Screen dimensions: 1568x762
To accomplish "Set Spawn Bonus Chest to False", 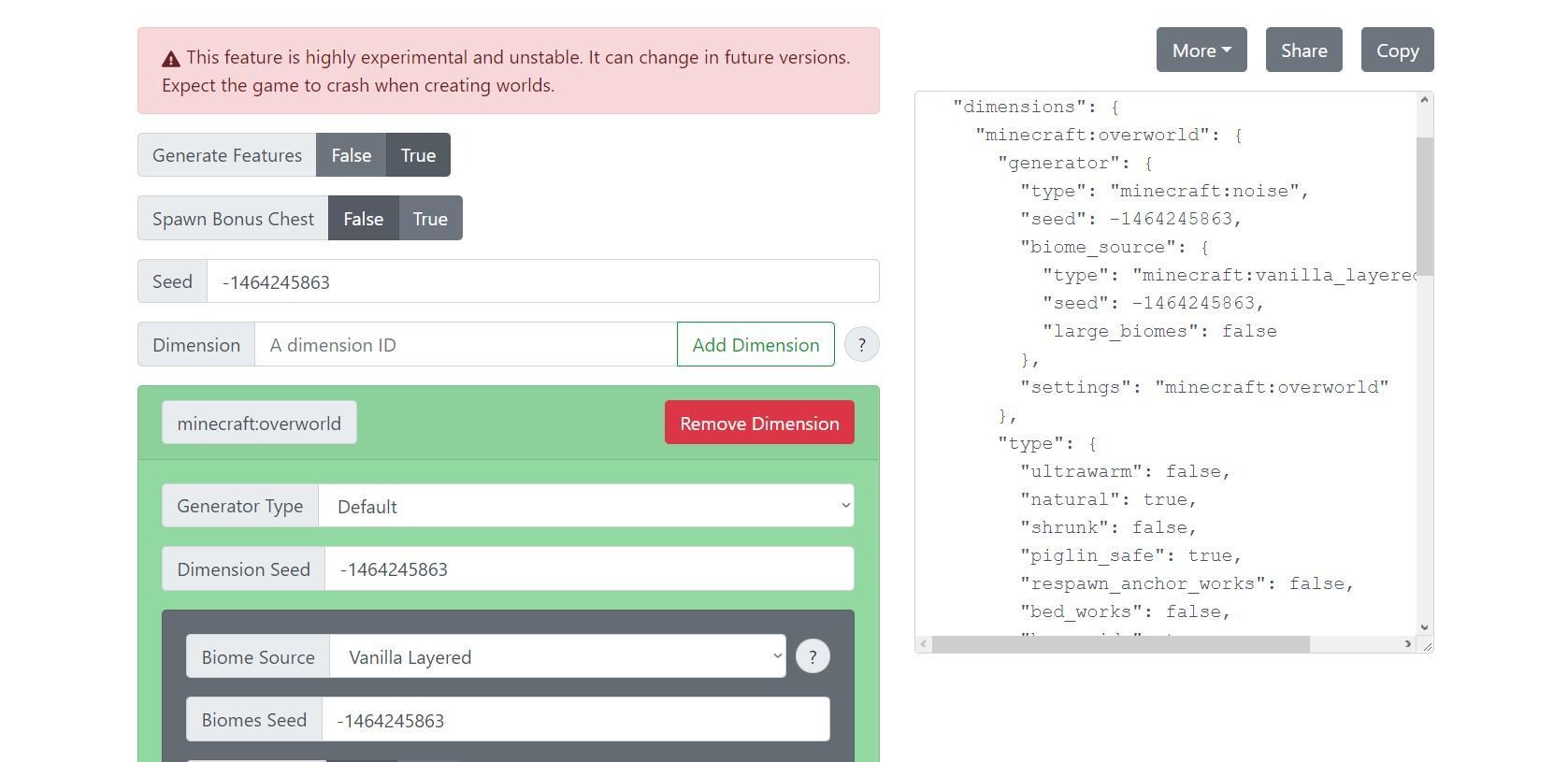I will tap(363, 219).
